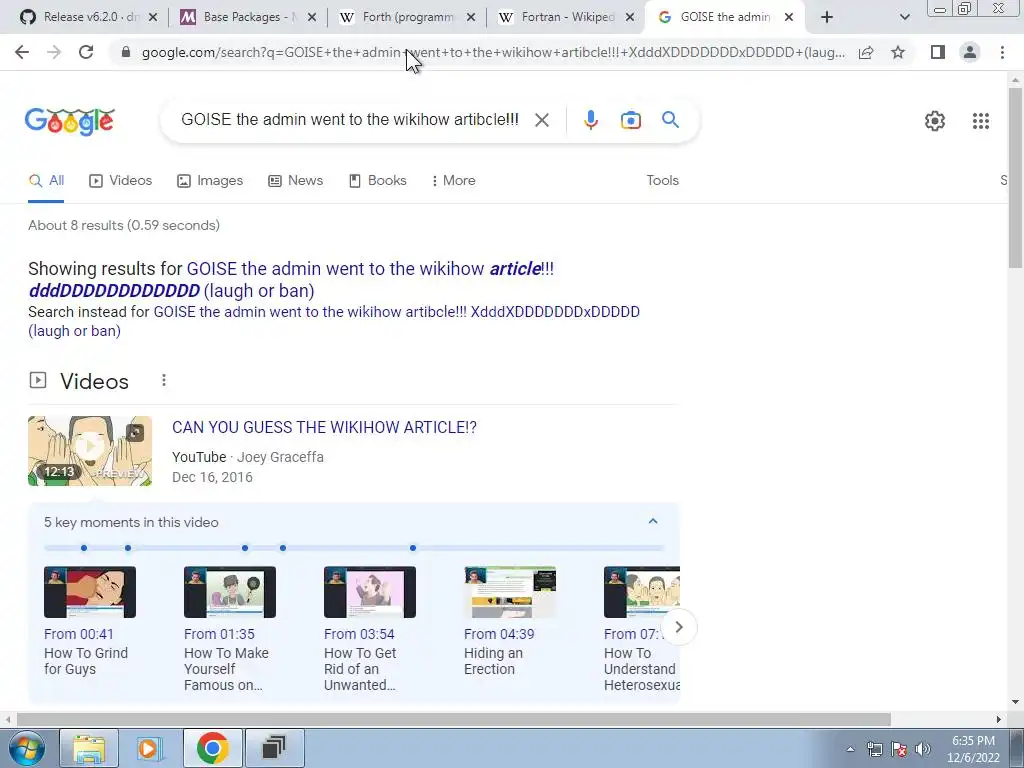Screen dimensions: 1024x768
Task: Reload the current page
Action: pyautogui.click(x=86, y=52)
